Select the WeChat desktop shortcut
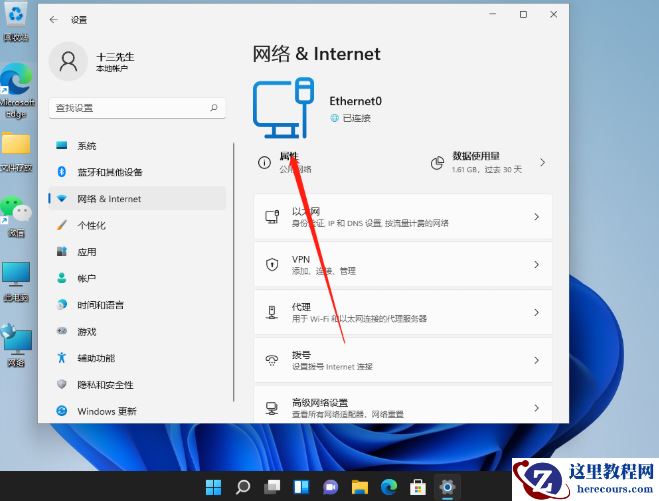The image size is (659, 501). (x=16, y=217)
